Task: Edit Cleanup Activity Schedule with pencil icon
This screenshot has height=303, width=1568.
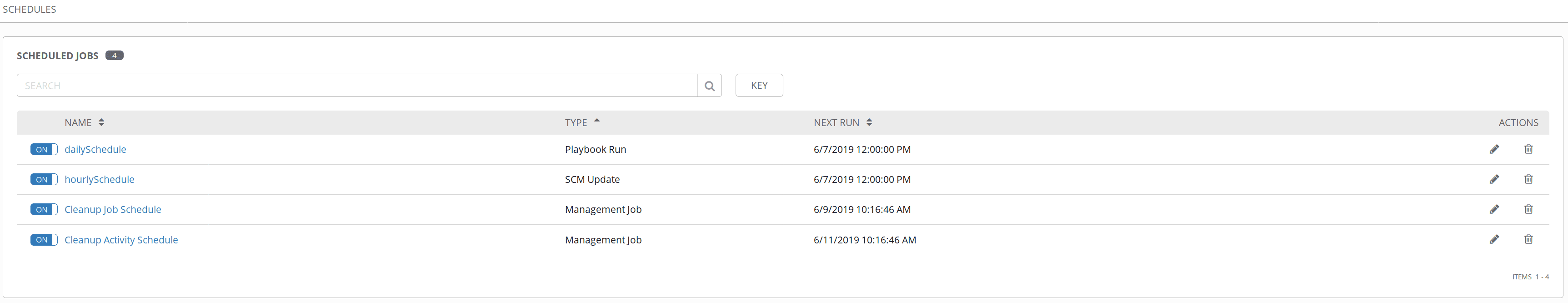Action: coord(1494,240)
